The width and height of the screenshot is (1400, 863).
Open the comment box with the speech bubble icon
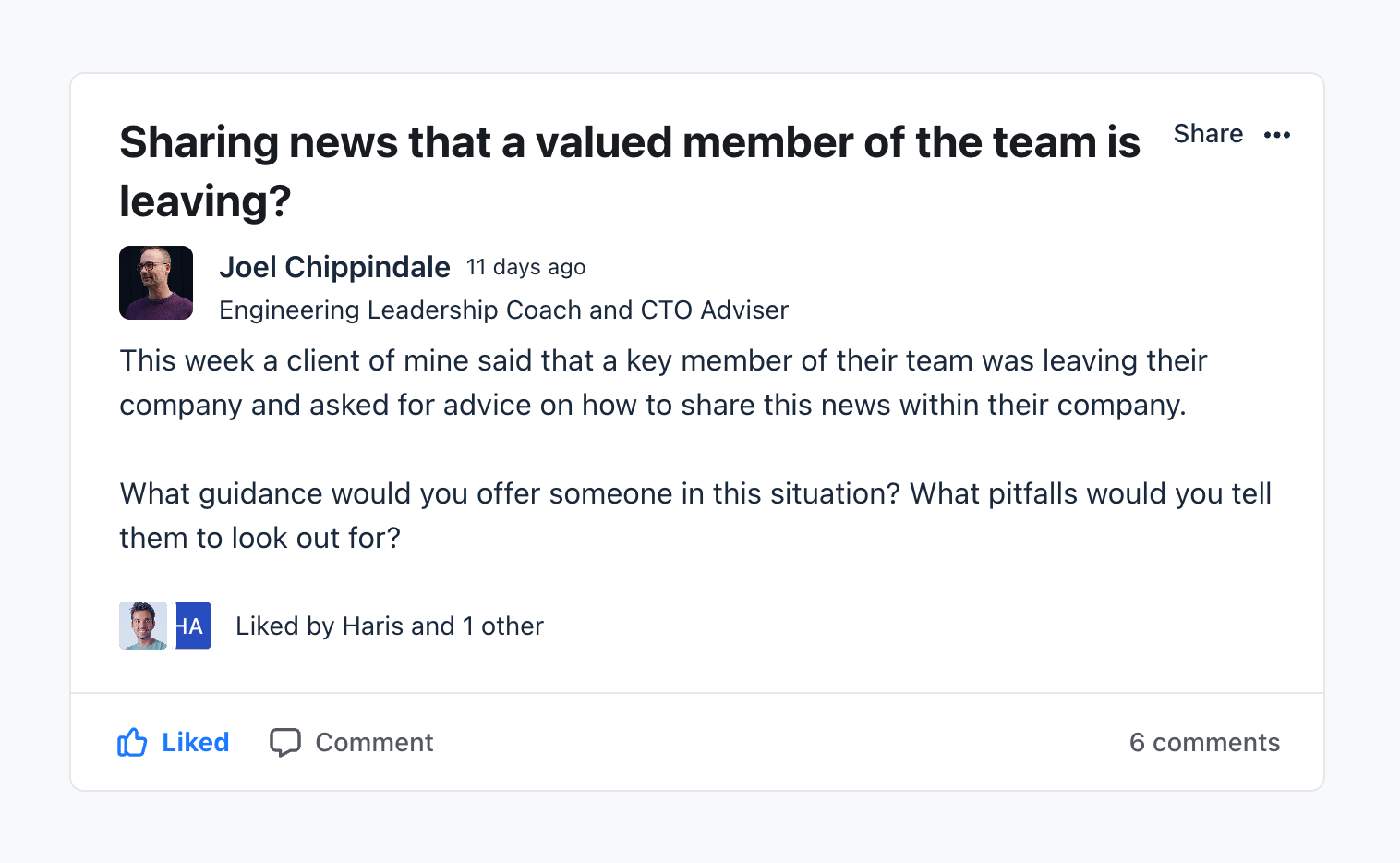point(286,742)
